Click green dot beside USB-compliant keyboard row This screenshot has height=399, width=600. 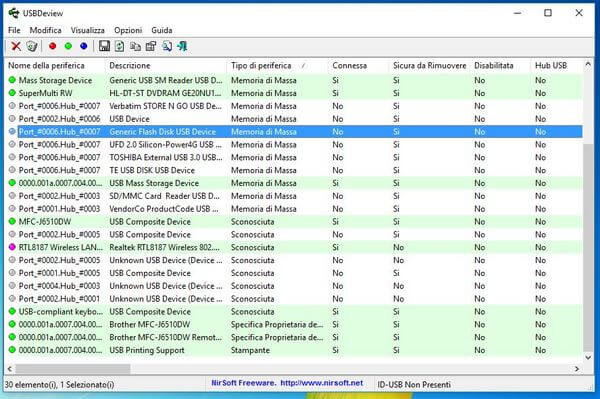pos(12,311)
